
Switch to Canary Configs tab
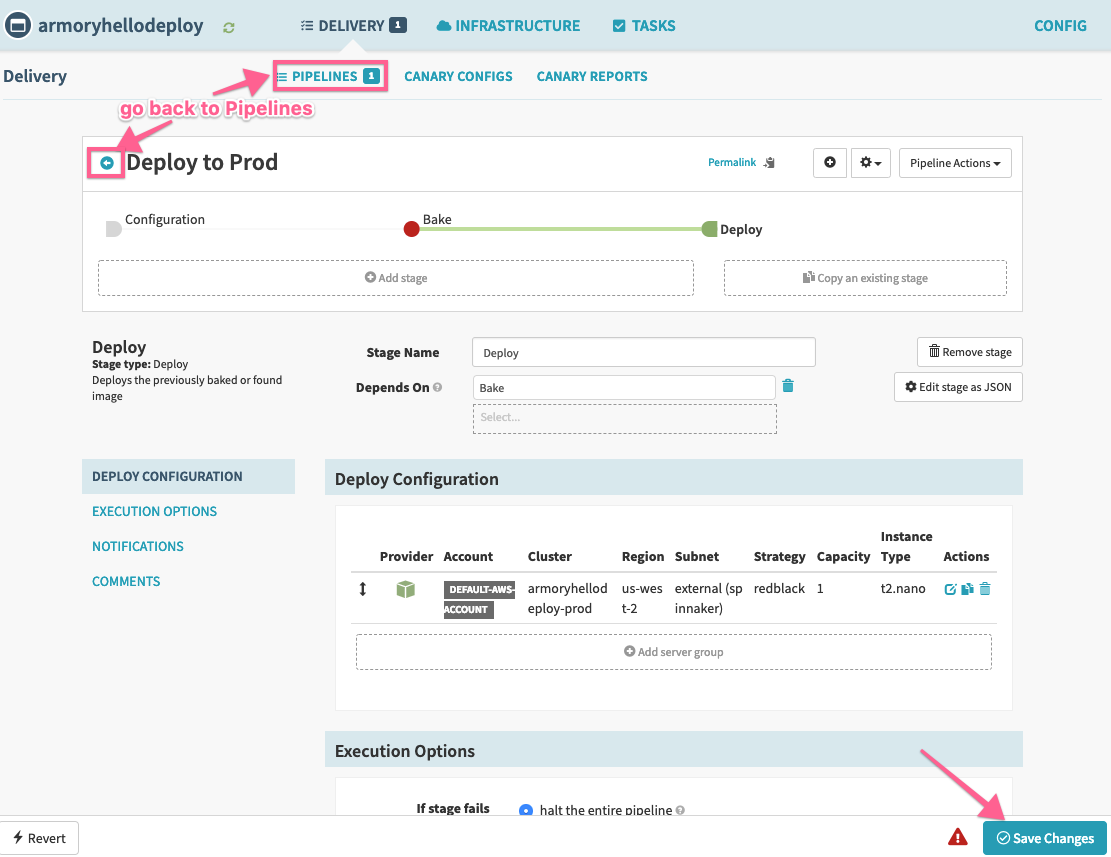458,76
